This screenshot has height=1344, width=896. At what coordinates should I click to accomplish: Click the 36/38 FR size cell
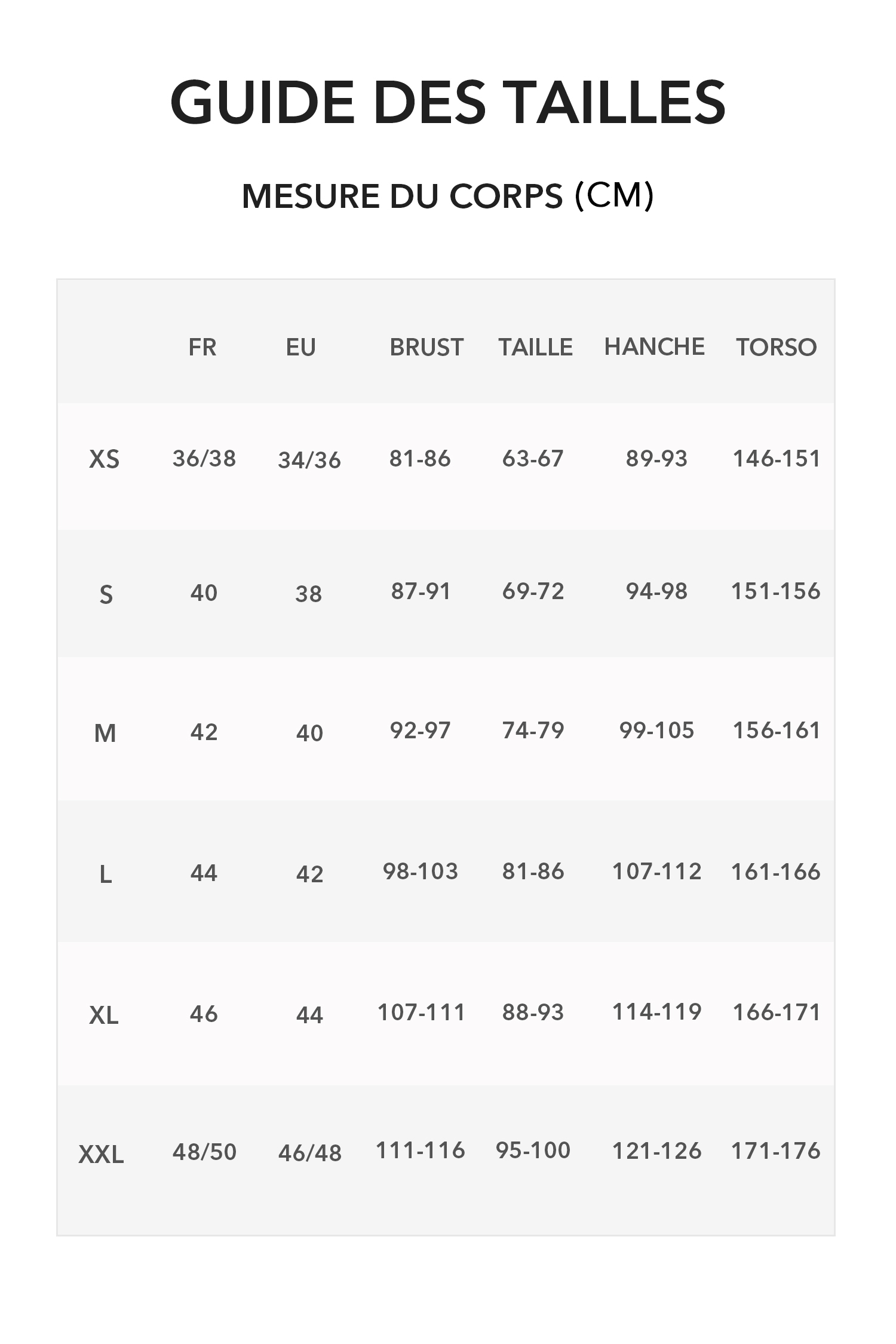tap(204, 459)
